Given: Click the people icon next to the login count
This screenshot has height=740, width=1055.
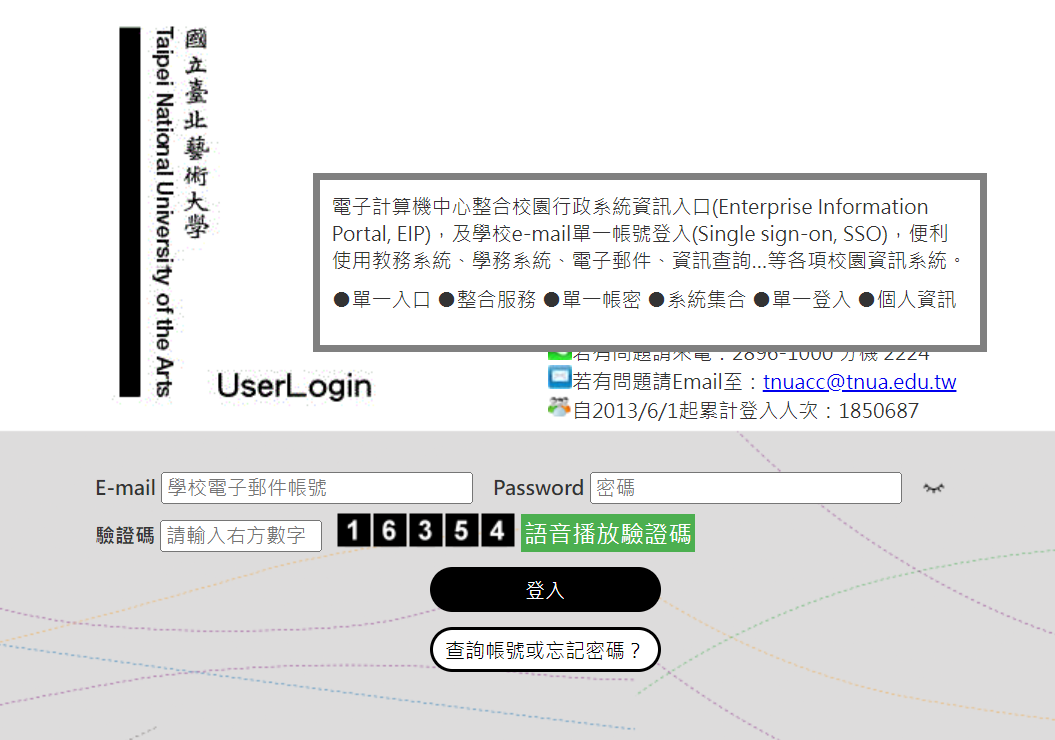Looking at the screenshot, I should (x=559, y=408).
